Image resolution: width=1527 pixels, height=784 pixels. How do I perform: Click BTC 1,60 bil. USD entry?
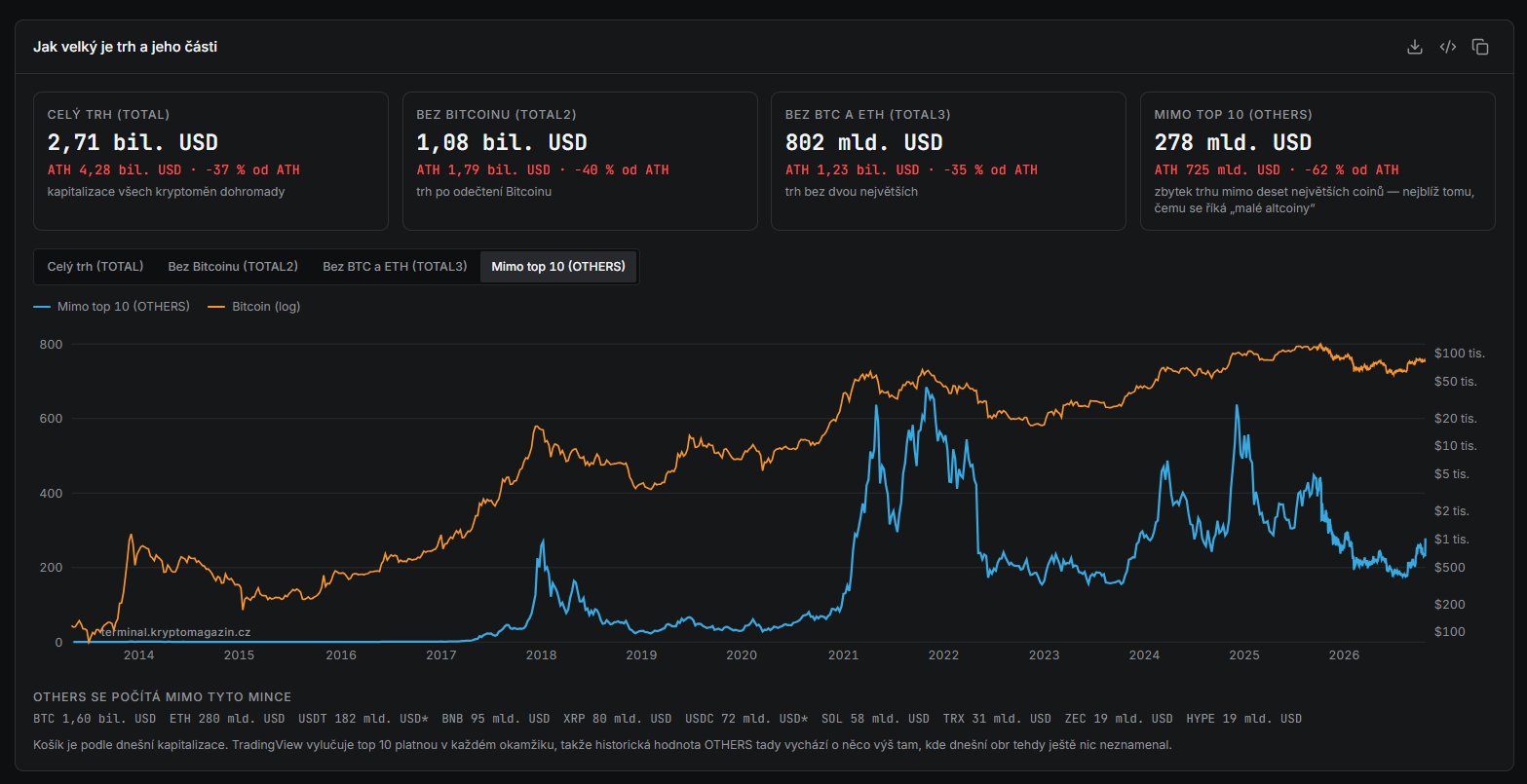[x=95, y=719]
